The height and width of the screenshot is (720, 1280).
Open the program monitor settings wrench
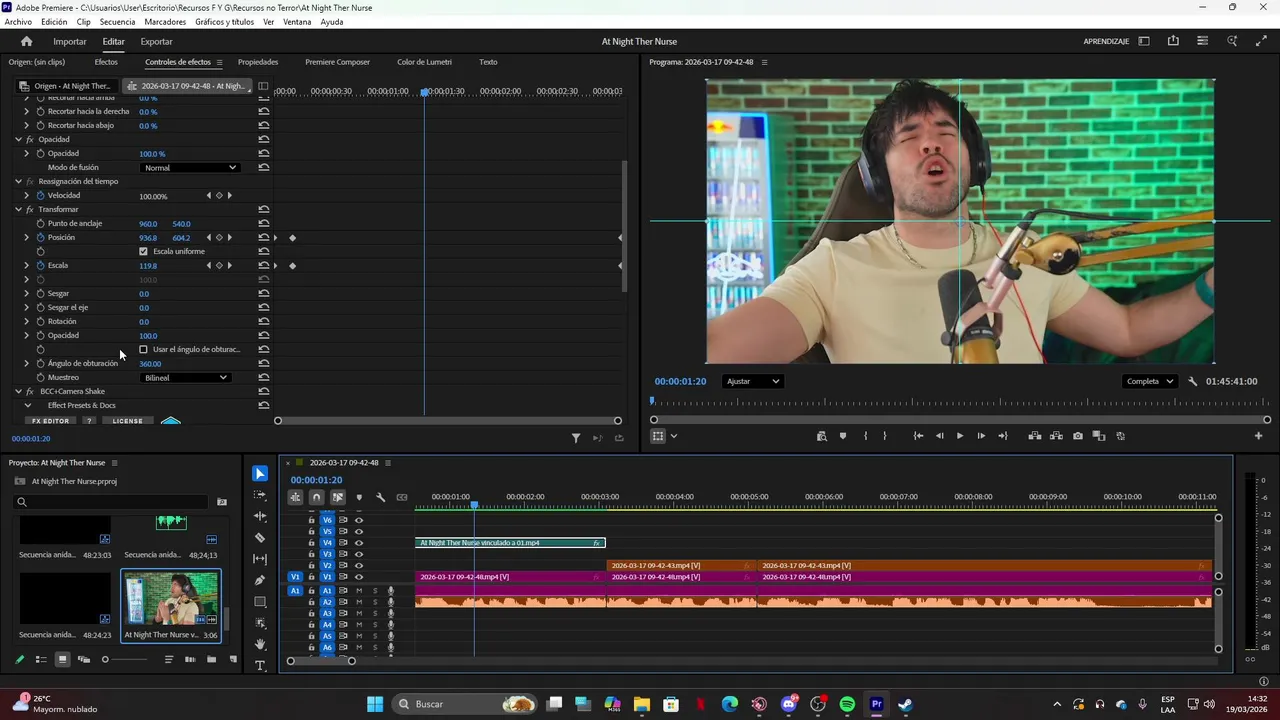(x=1193, y=381)
